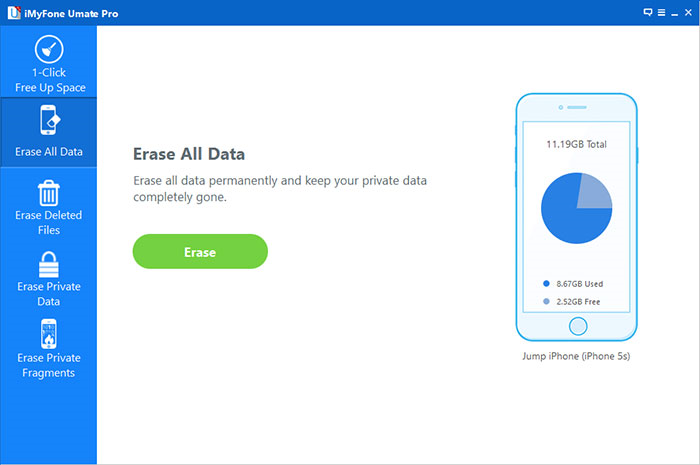
Task: Click the 8.67GB Used legend dot
Action: pos(545,284)
